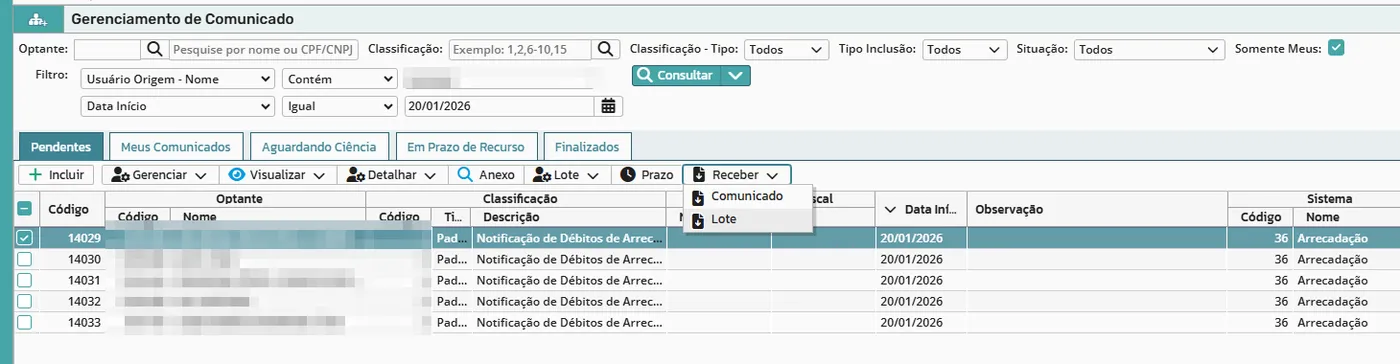Switch to the Meus Comunicados tab
The height and width of the screenshot is (364, 1400).
(175, 146)
